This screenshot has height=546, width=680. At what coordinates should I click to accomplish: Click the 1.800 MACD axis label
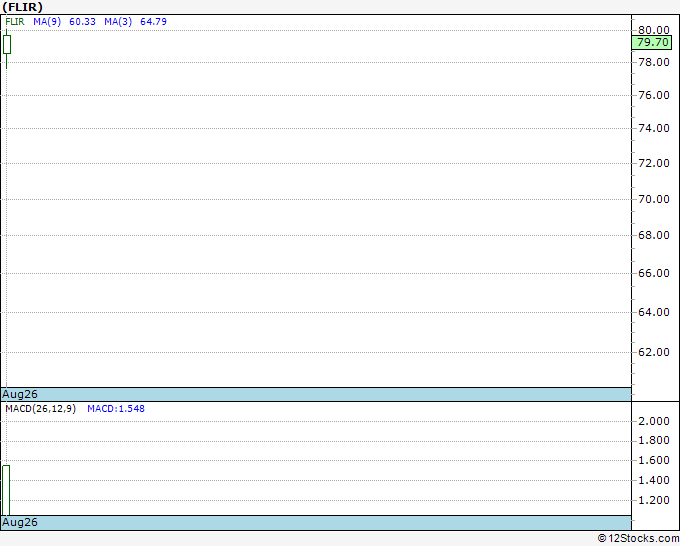(x=654, y=441)
